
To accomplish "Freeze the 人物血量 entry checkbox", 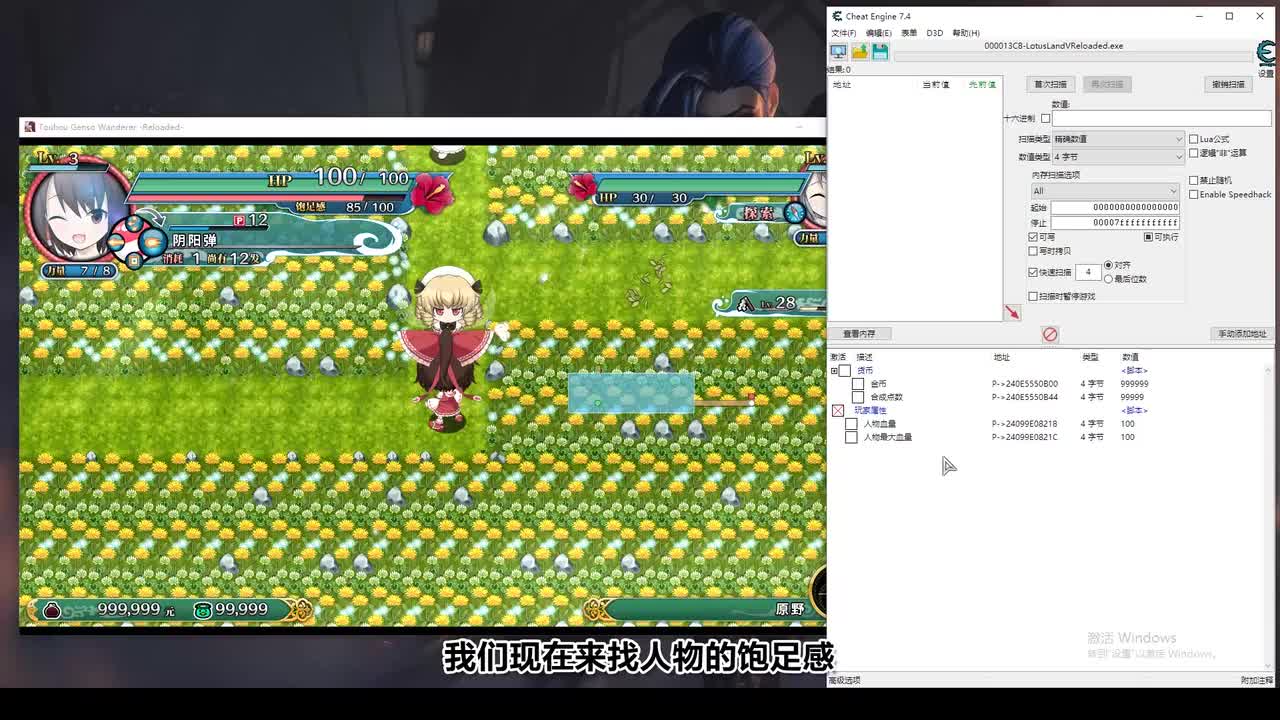I will [851, 424].
